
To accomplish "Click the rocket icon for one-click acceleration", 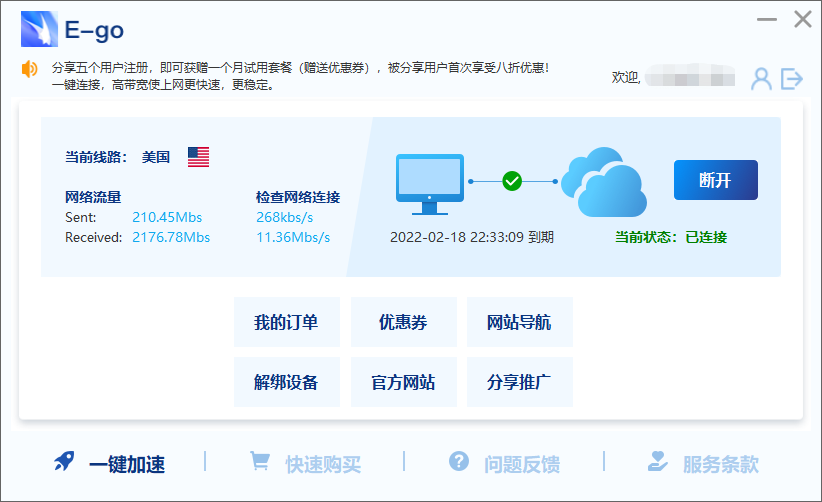I will tap(65, 462).
